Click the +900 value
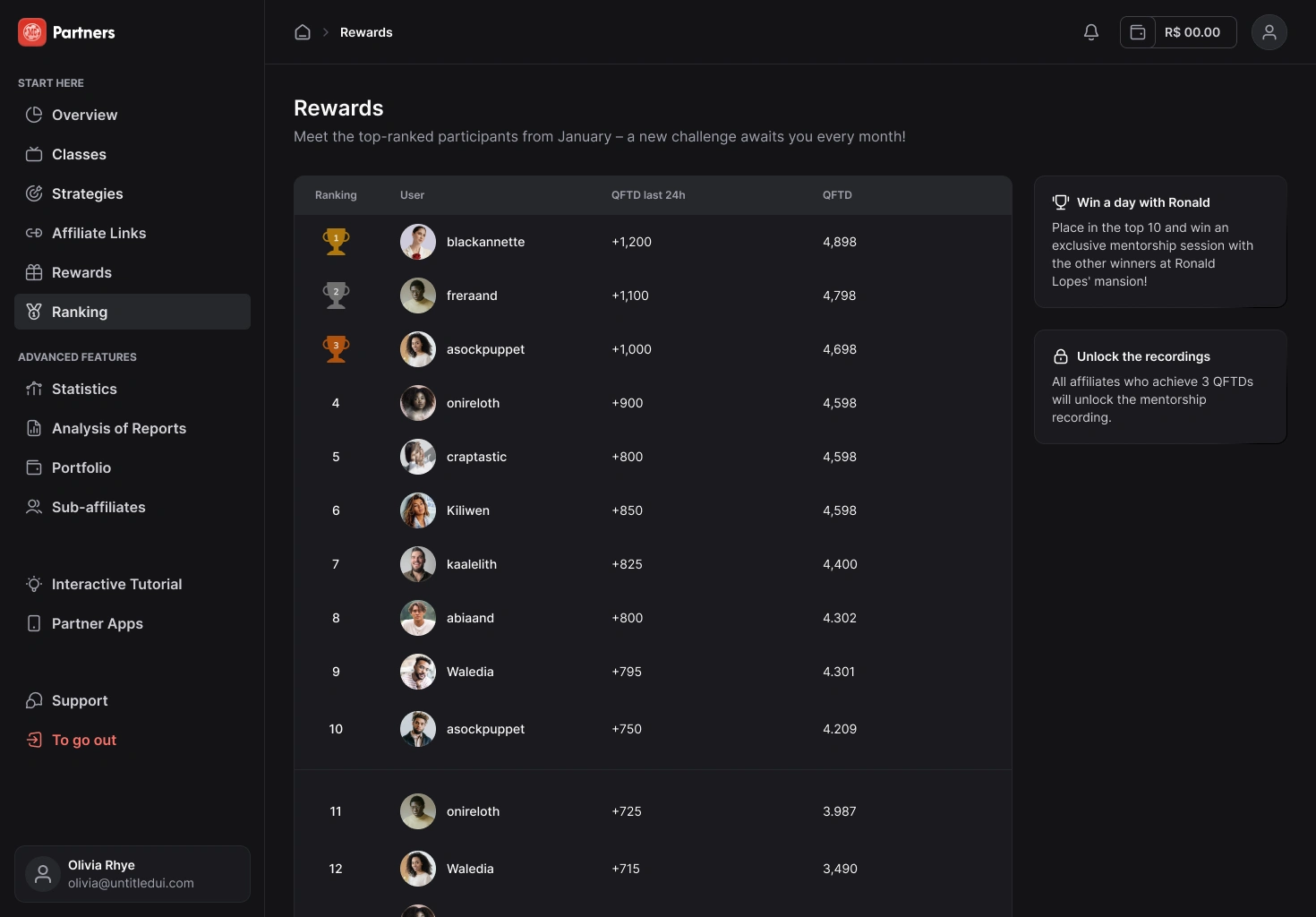Image resolution: width=1316 pixels, height=917 pixels. coord(627,403)
